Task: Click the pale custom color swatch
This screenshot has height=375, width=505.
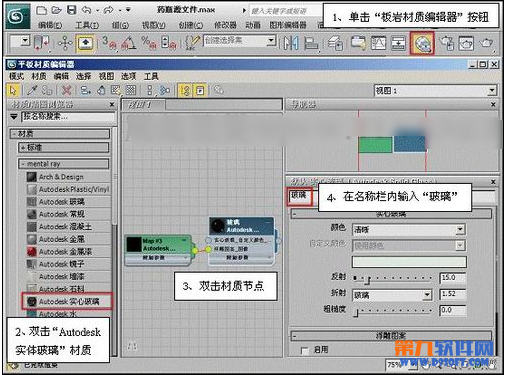Action: click(409, 262)
